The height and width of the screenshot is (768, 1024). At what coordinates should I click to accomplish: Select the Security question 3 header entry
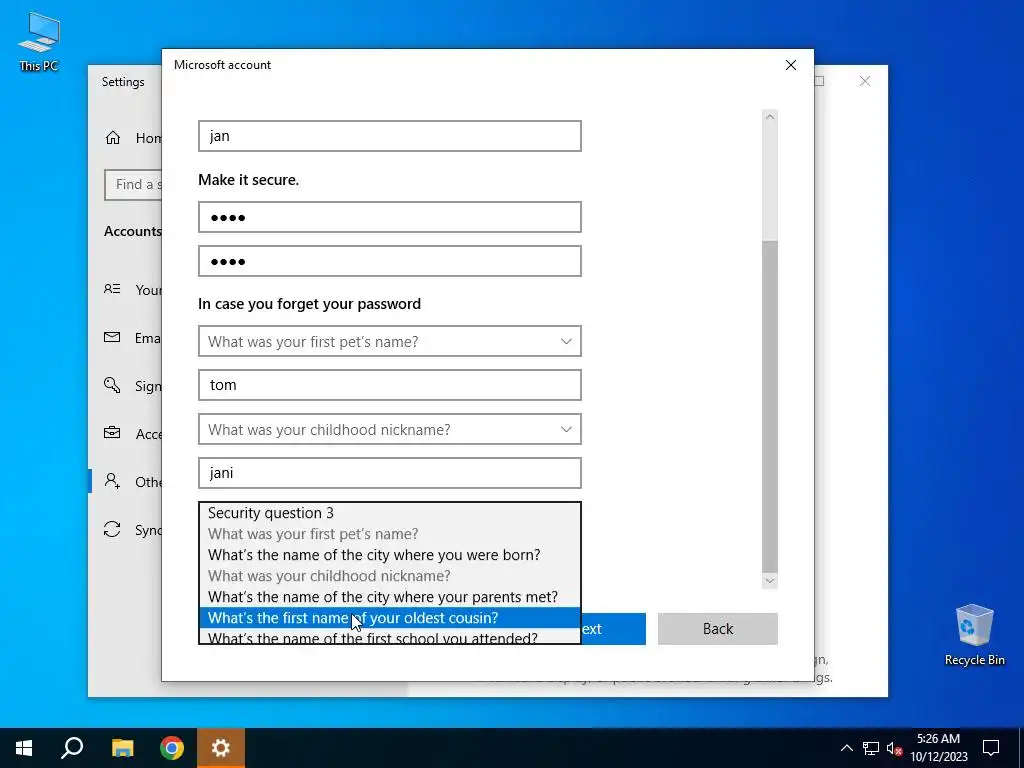[x=390, y=513]
